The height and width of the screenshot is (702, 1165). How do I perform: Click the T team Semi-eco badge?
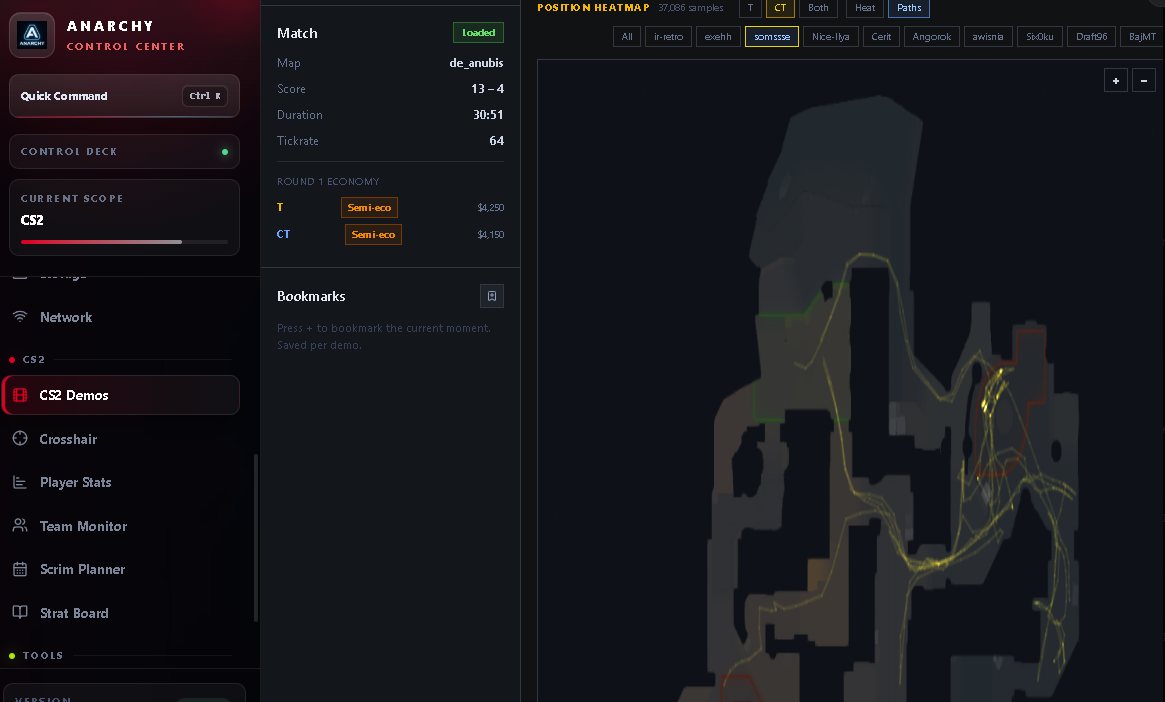coord(369,207)
